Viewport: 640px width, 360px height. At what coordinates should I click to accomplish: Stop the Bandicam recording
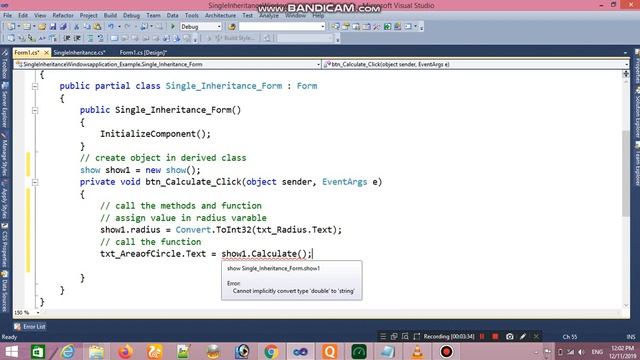coord(495,337)
